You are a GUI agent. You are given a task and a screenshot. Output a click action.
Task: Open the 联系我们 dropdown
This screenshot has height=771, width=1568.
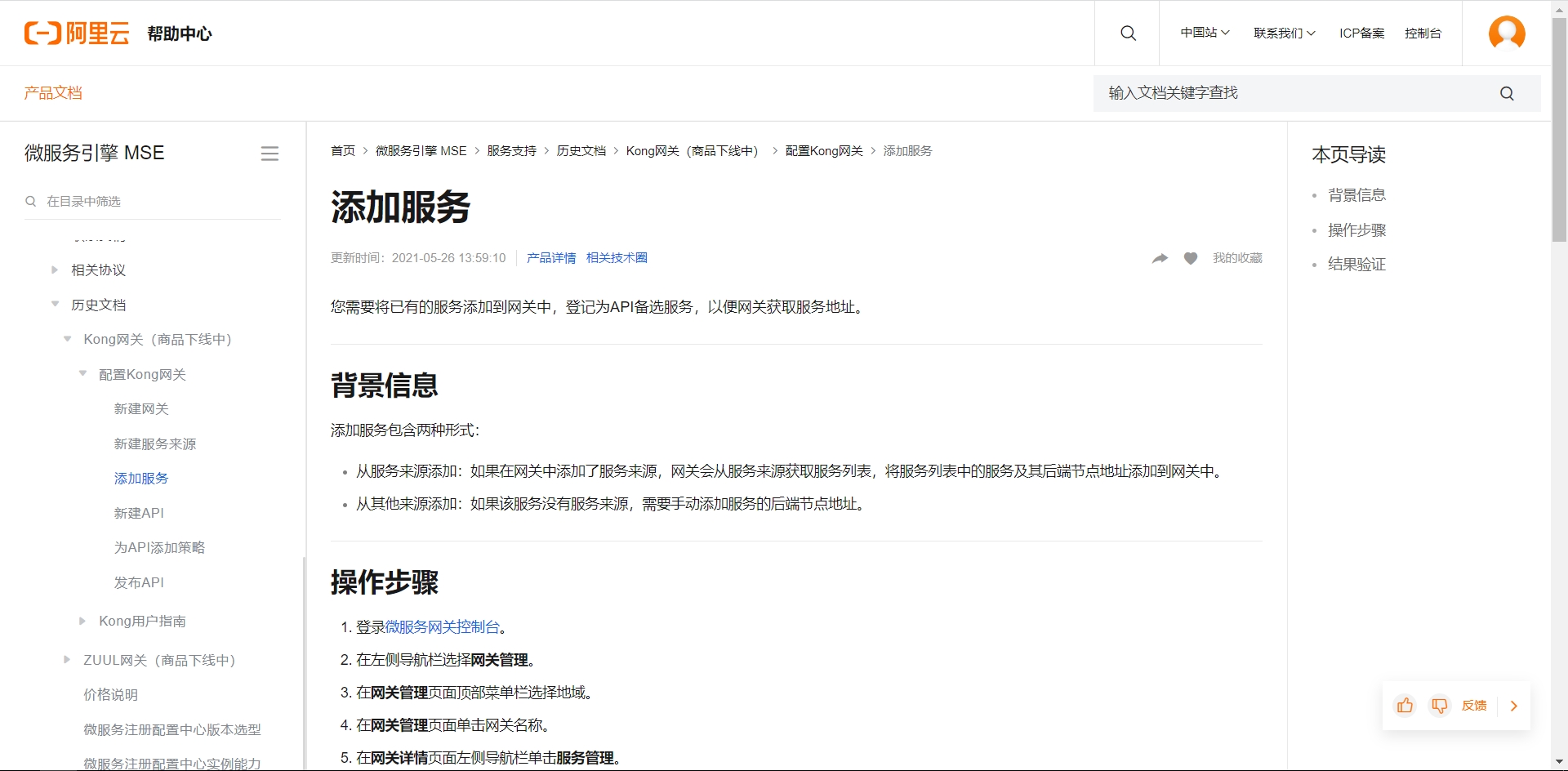pos(1285,33)
